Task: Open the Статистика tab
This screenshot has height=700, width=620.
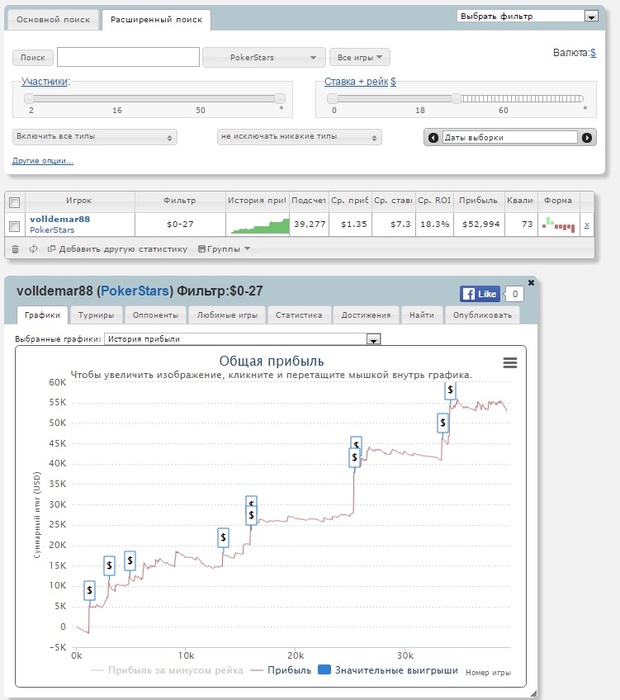Action: coord(299,315)
